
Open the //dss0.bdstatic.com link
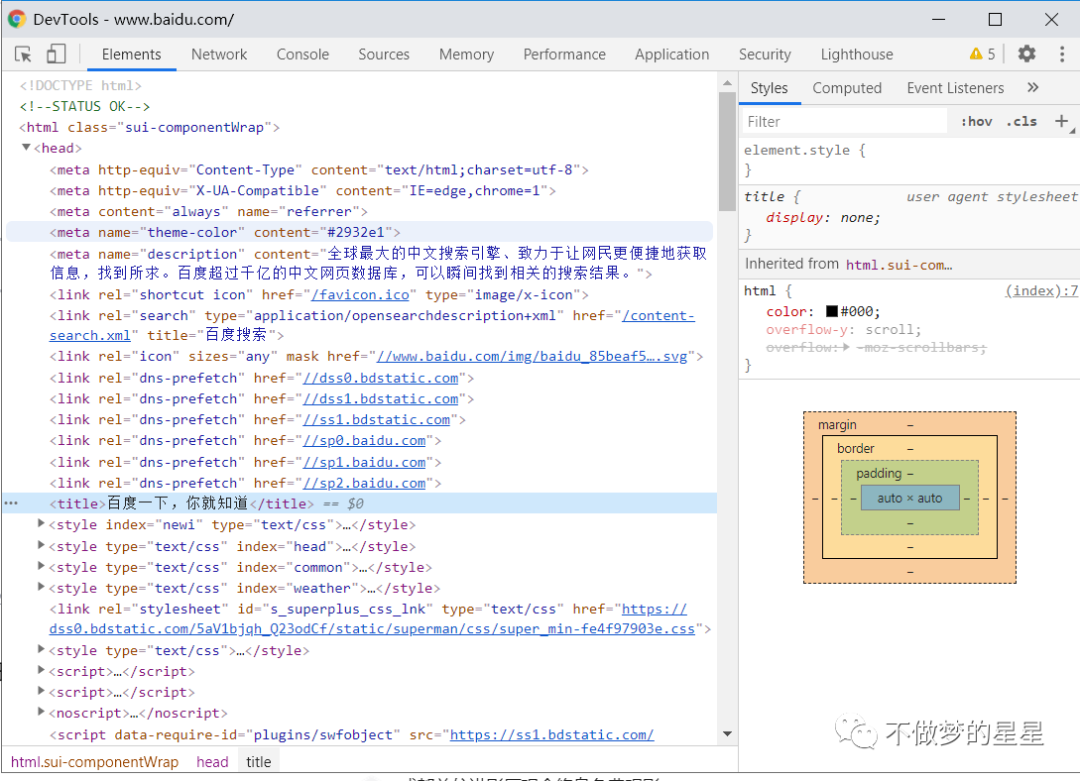coord(381,378)
